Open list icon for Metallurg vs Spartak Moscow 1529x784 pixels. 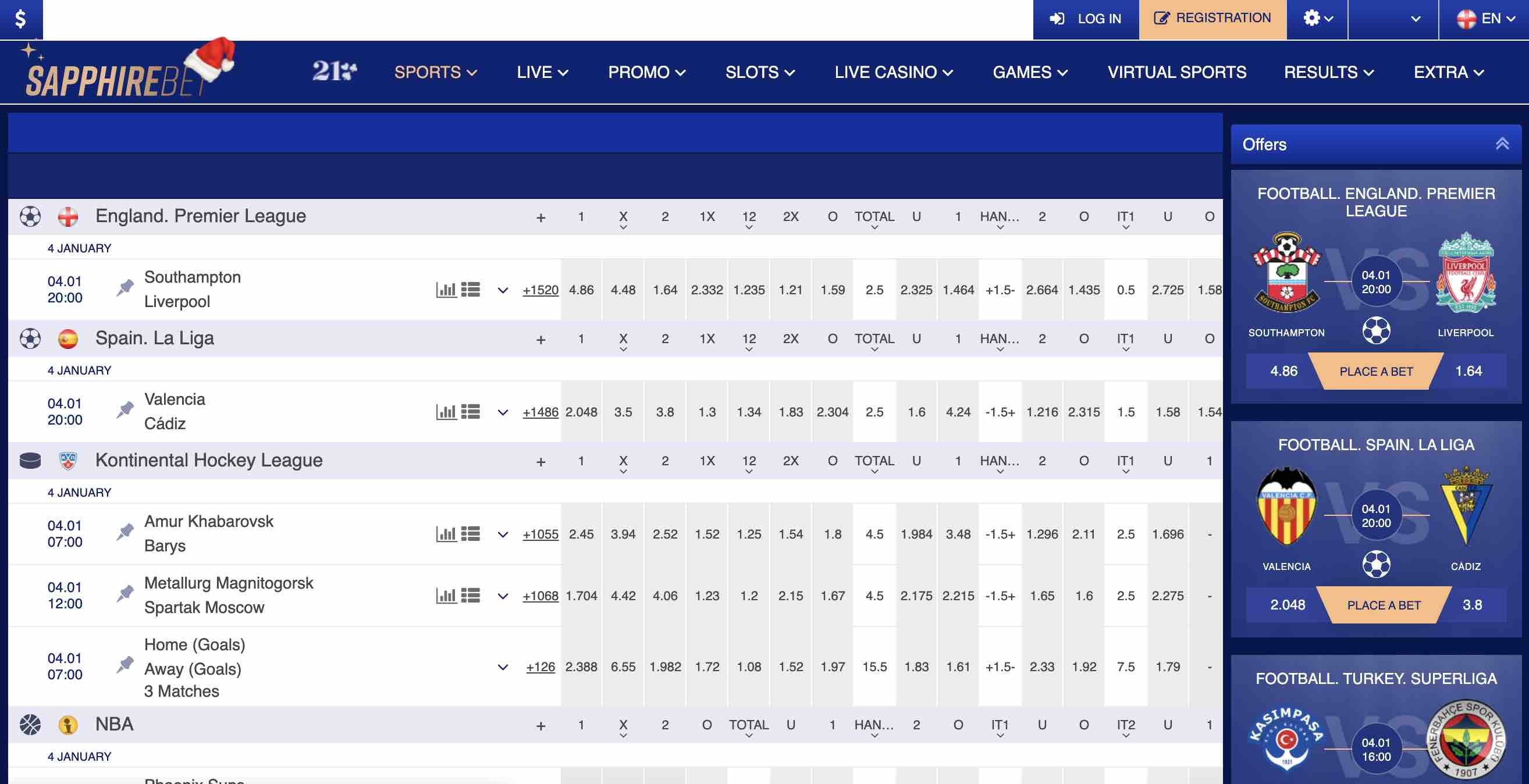471,596
